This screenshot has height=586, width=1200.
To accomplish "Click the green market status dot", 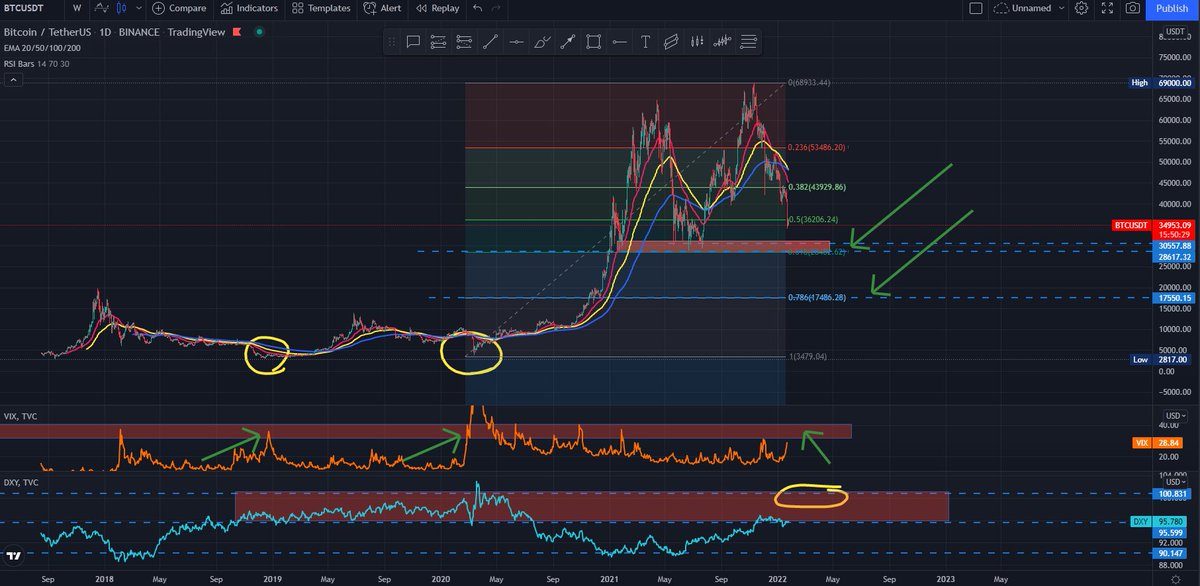I will pos(259,33).
